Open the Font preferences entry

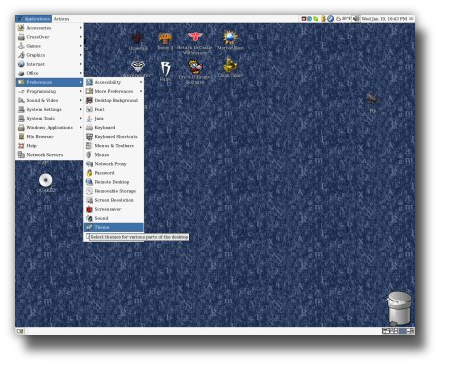coord(114,109)
